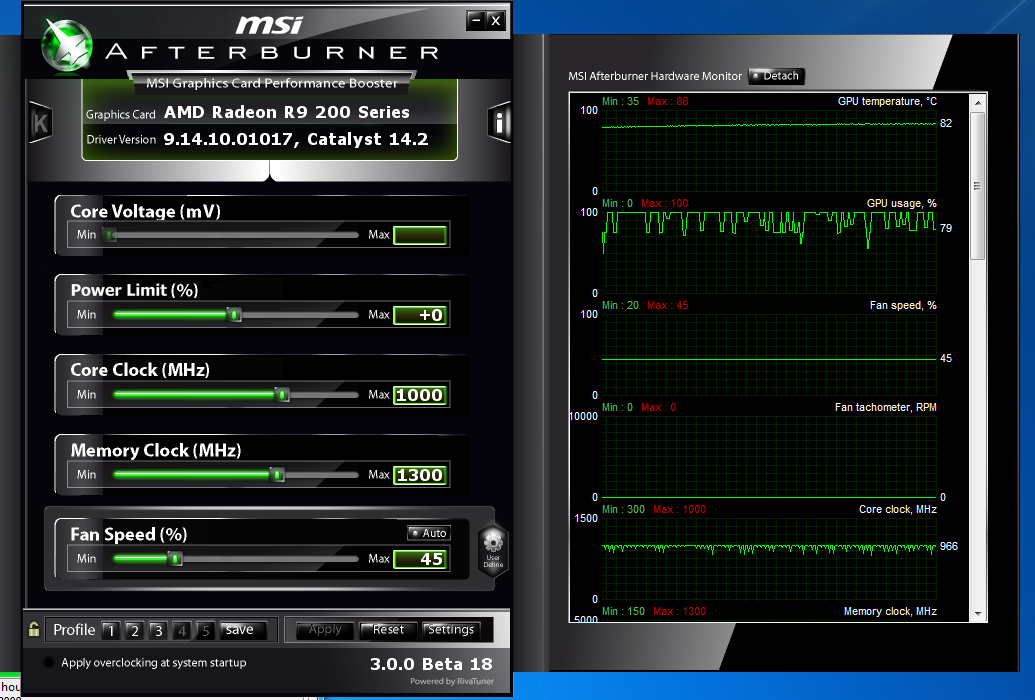This screenshot has width=1035, height=700.
Task: Select profile slot 2
Action: pos(134,631)
